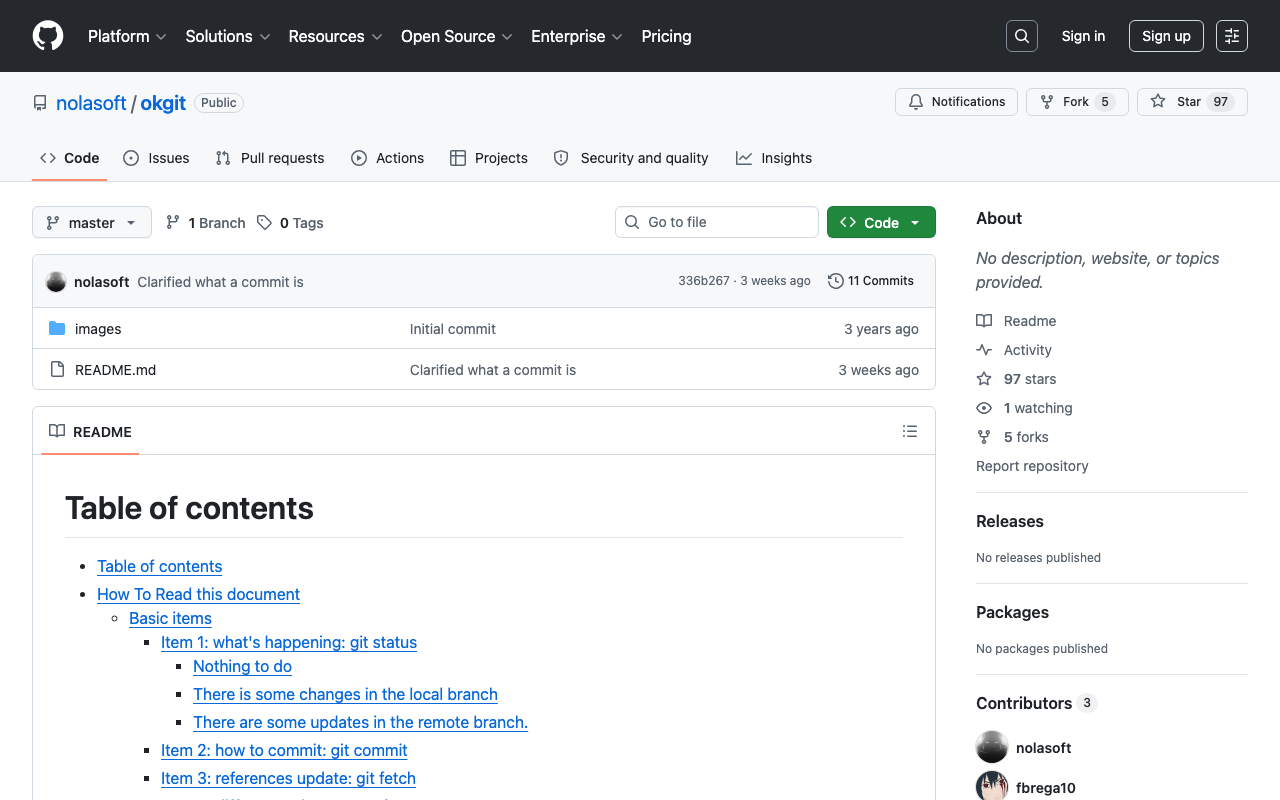Open the Pull requests tab
This screenshot has width=1280, height=800.
pyautogui.click(x=270, y=158)
